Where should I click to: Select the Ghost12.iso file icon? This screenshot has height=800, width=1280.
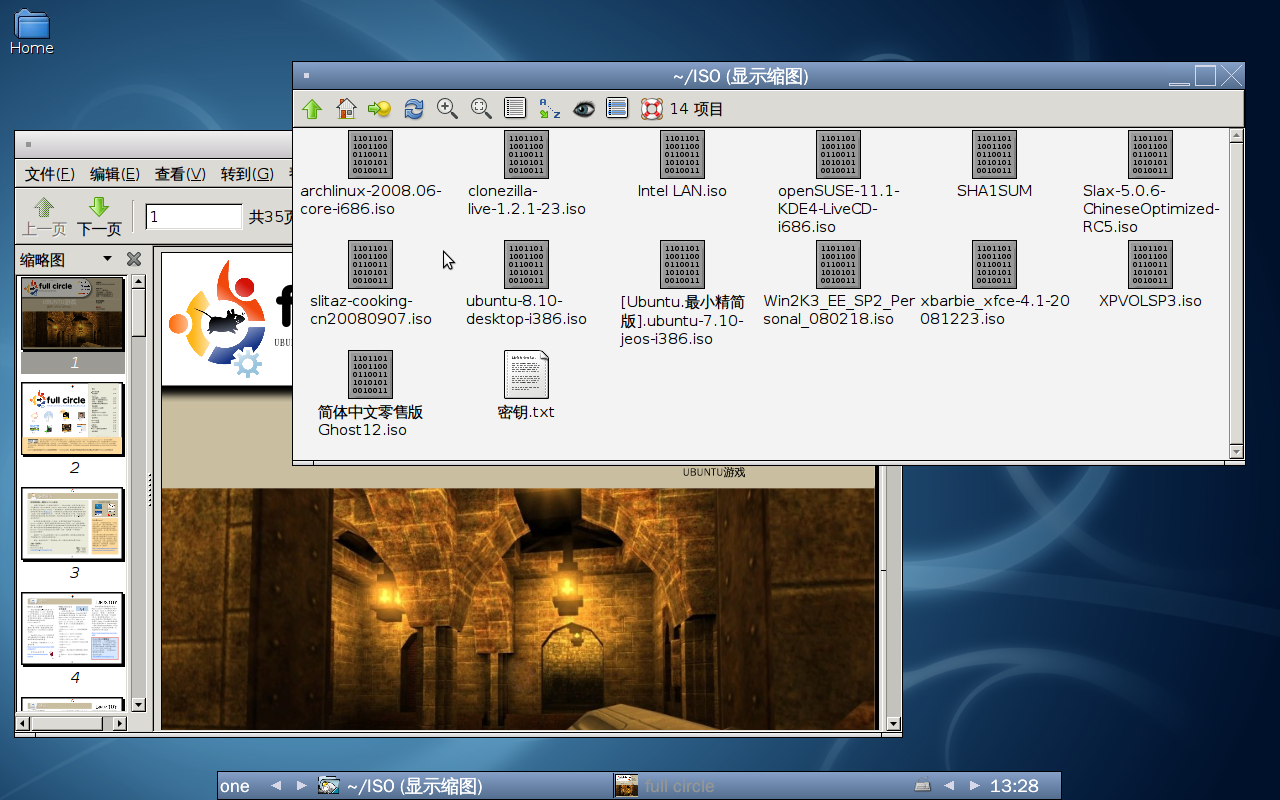click(370, 375)
